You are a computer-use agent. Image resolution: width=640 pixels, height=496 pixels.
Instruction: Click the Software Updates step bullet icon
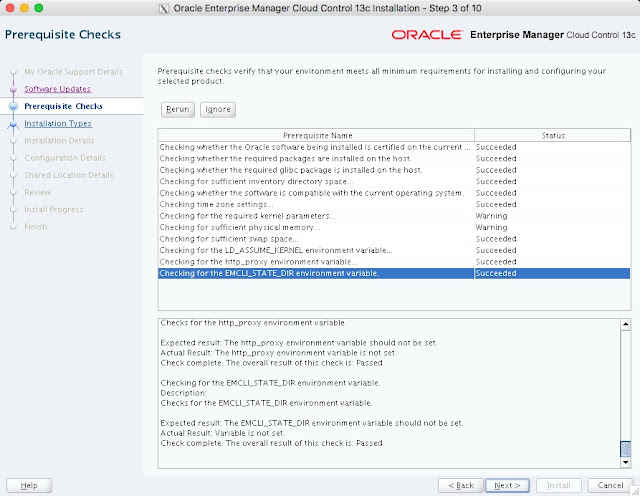point(13,89)
